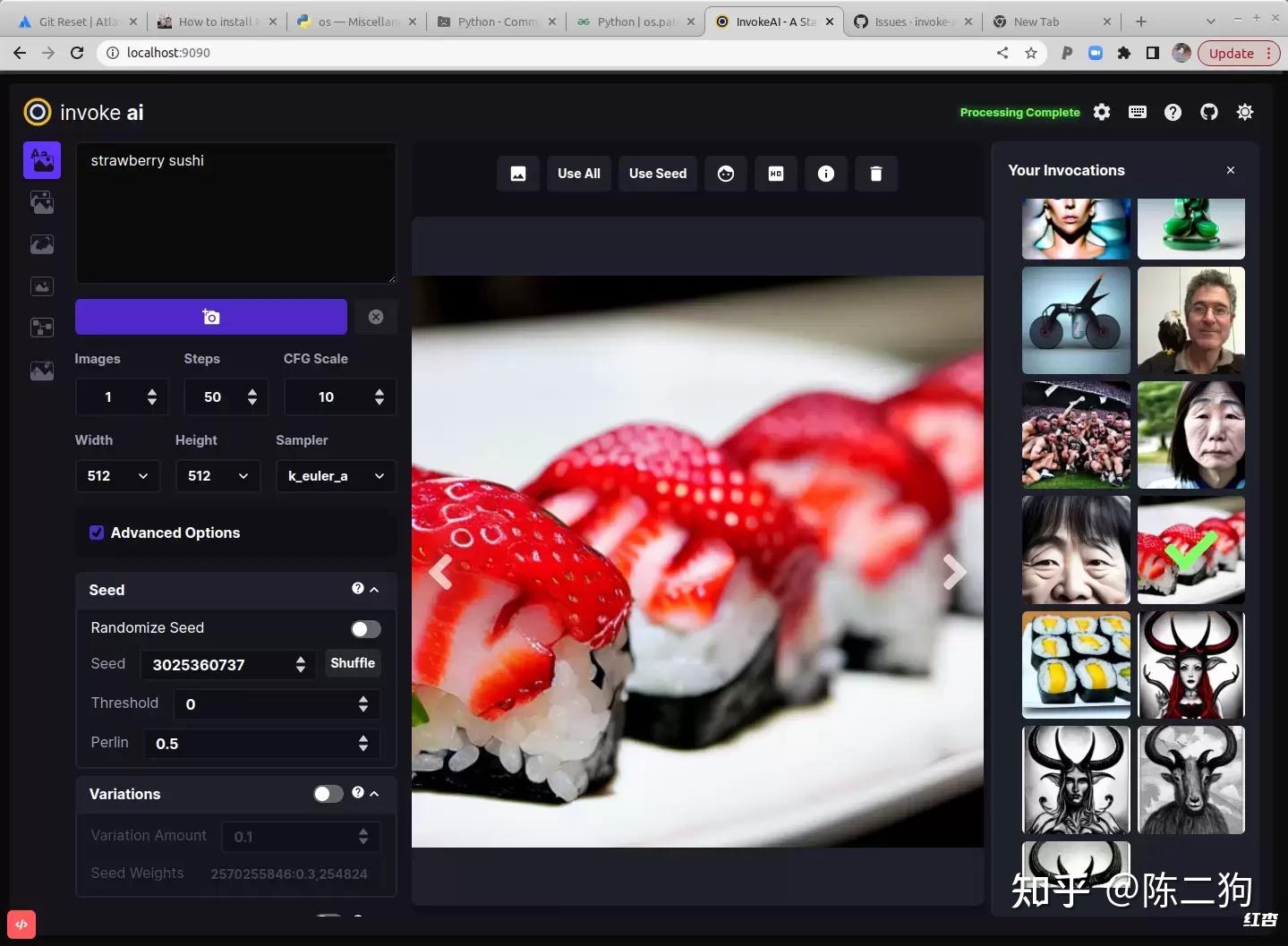This screenshot has width=1288, height=946.
Task: Toggle Randomize Seed off
Action: (365, 628)
